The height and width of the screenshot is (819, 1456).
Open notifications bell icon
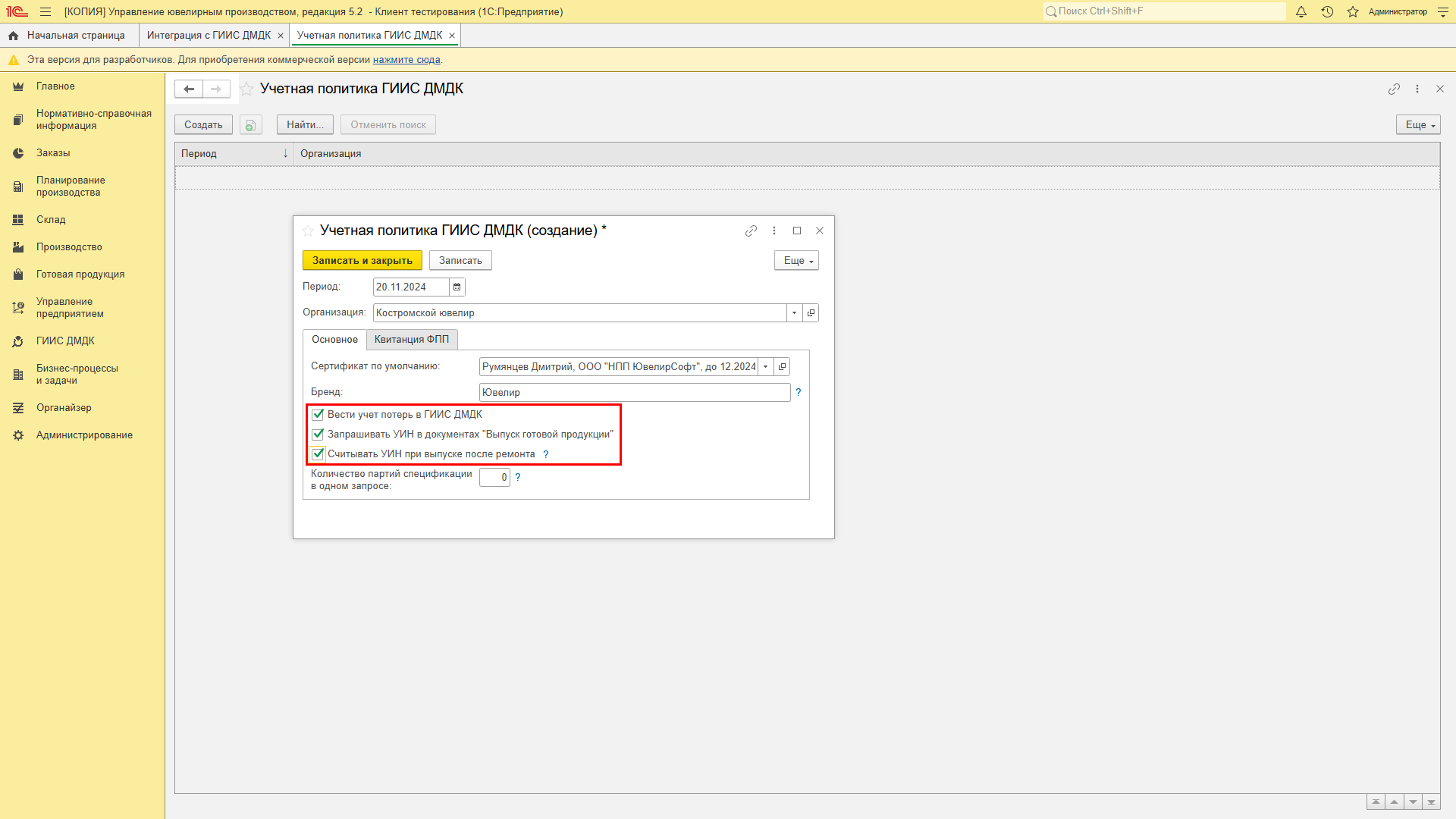click(1301, 11)
